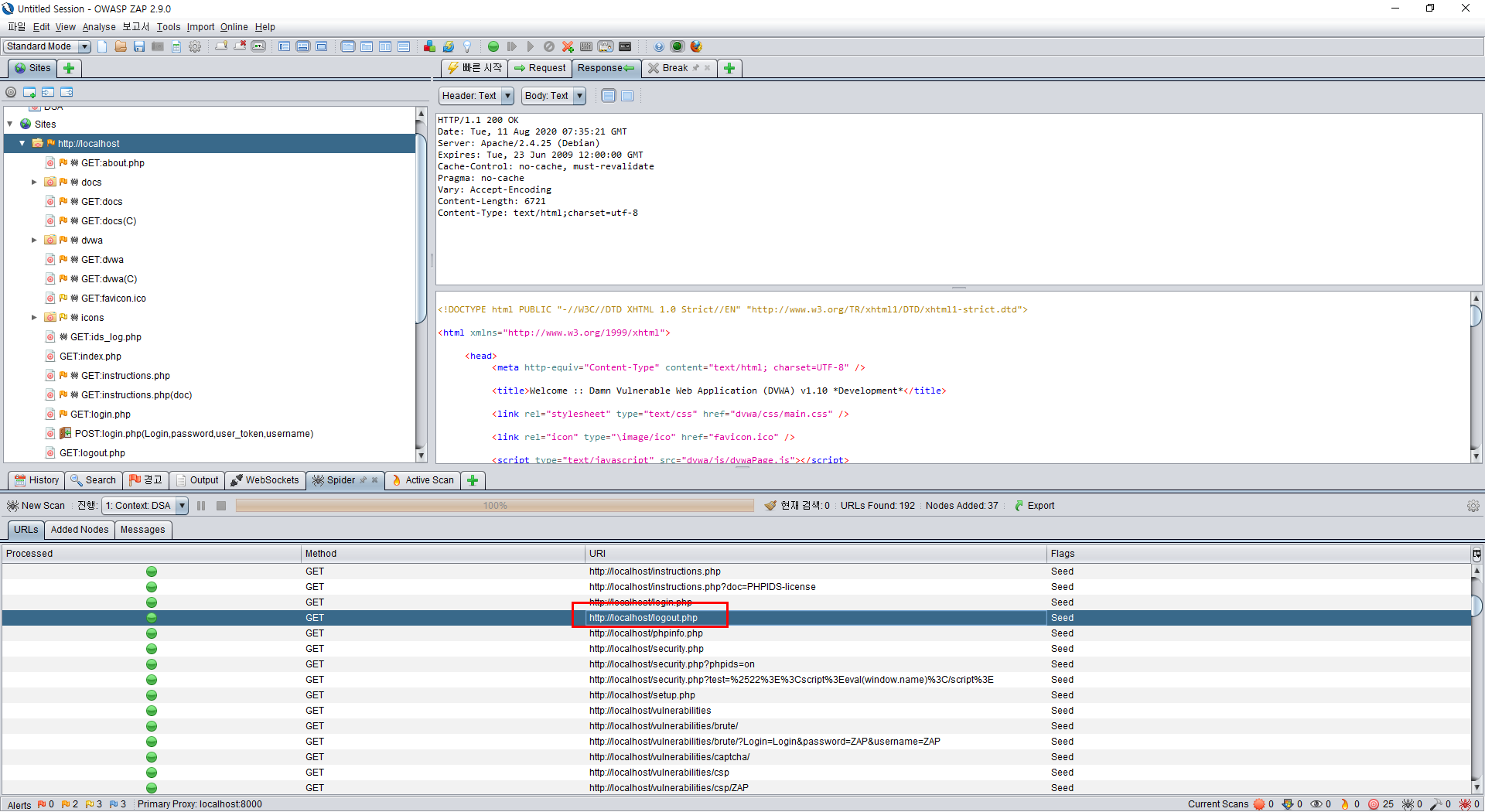Add a new tab next to Sites
The height and width of the screenshot is (812, 1485).
pos(69,68)
